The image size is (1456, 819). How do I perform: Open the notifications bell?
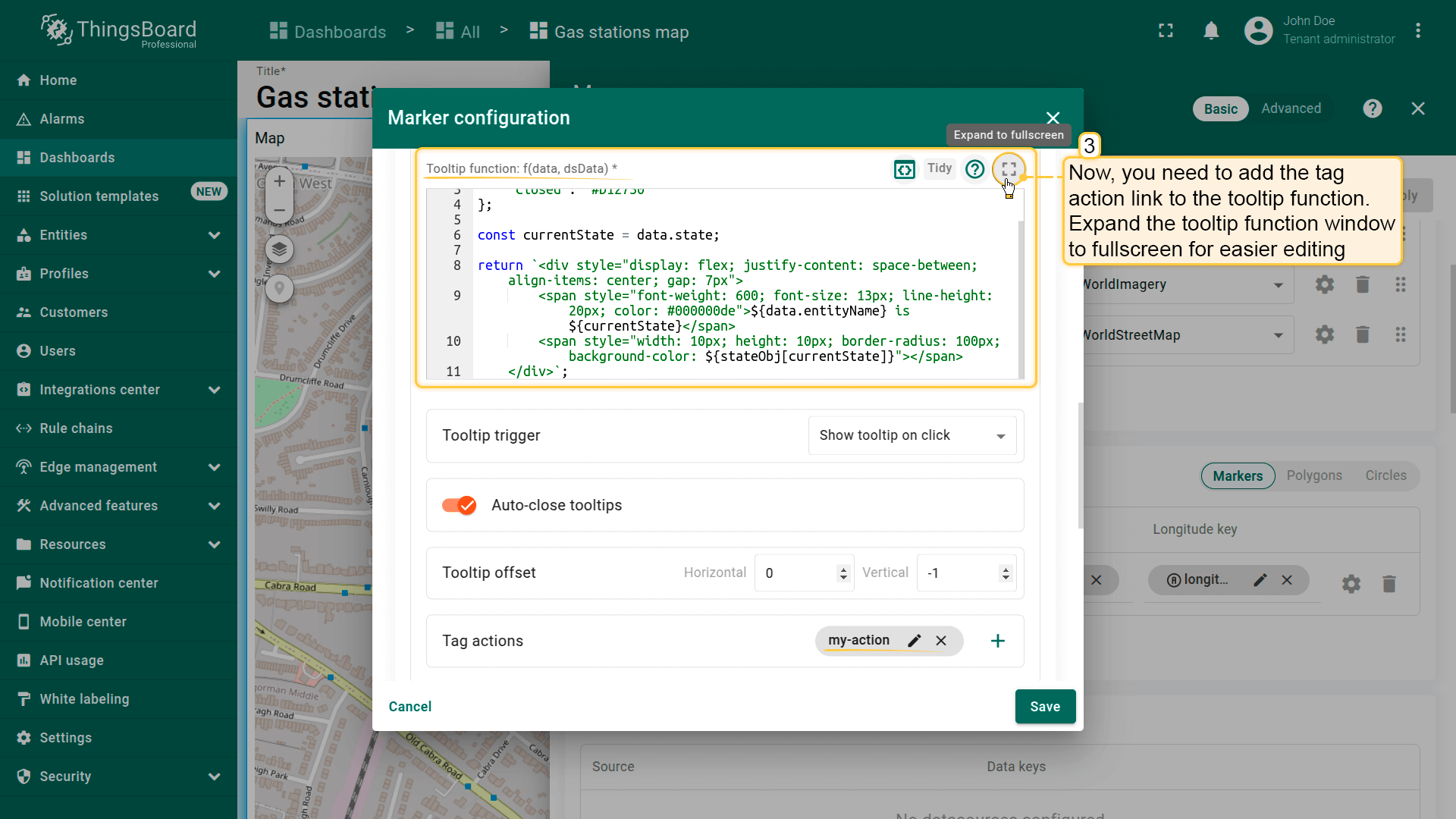coord(1211,31)
